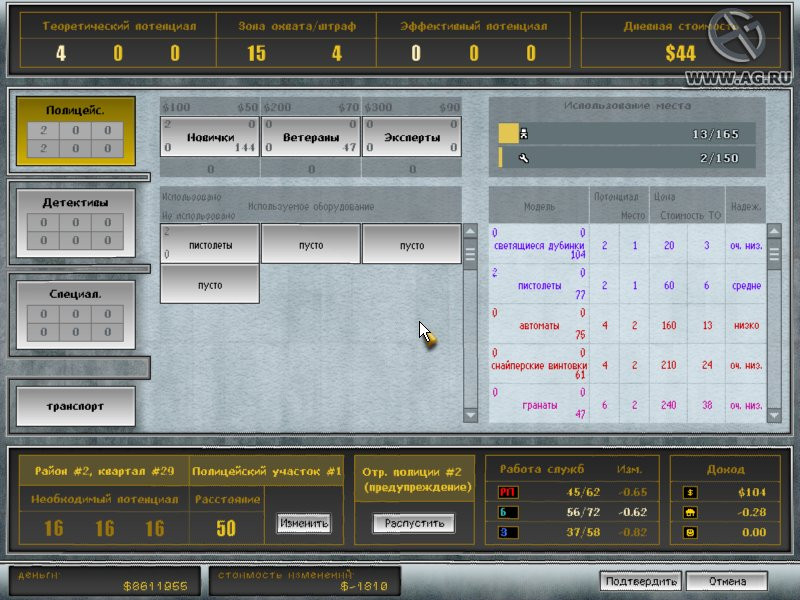Image resolution: width=800 pixels, height=600 pixels.
Task: Click the Распустить button
Action: 414,523
